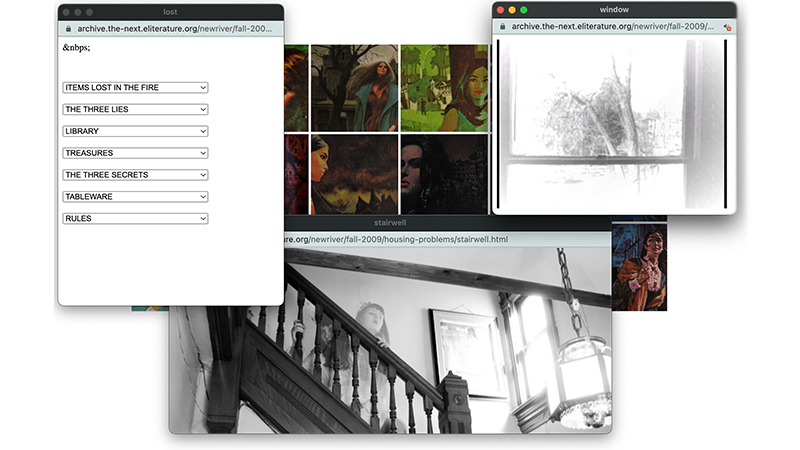800x450 pixels.
Task: Open the LIBRARY dropdown menu
Action: click(x=135, y=131)
